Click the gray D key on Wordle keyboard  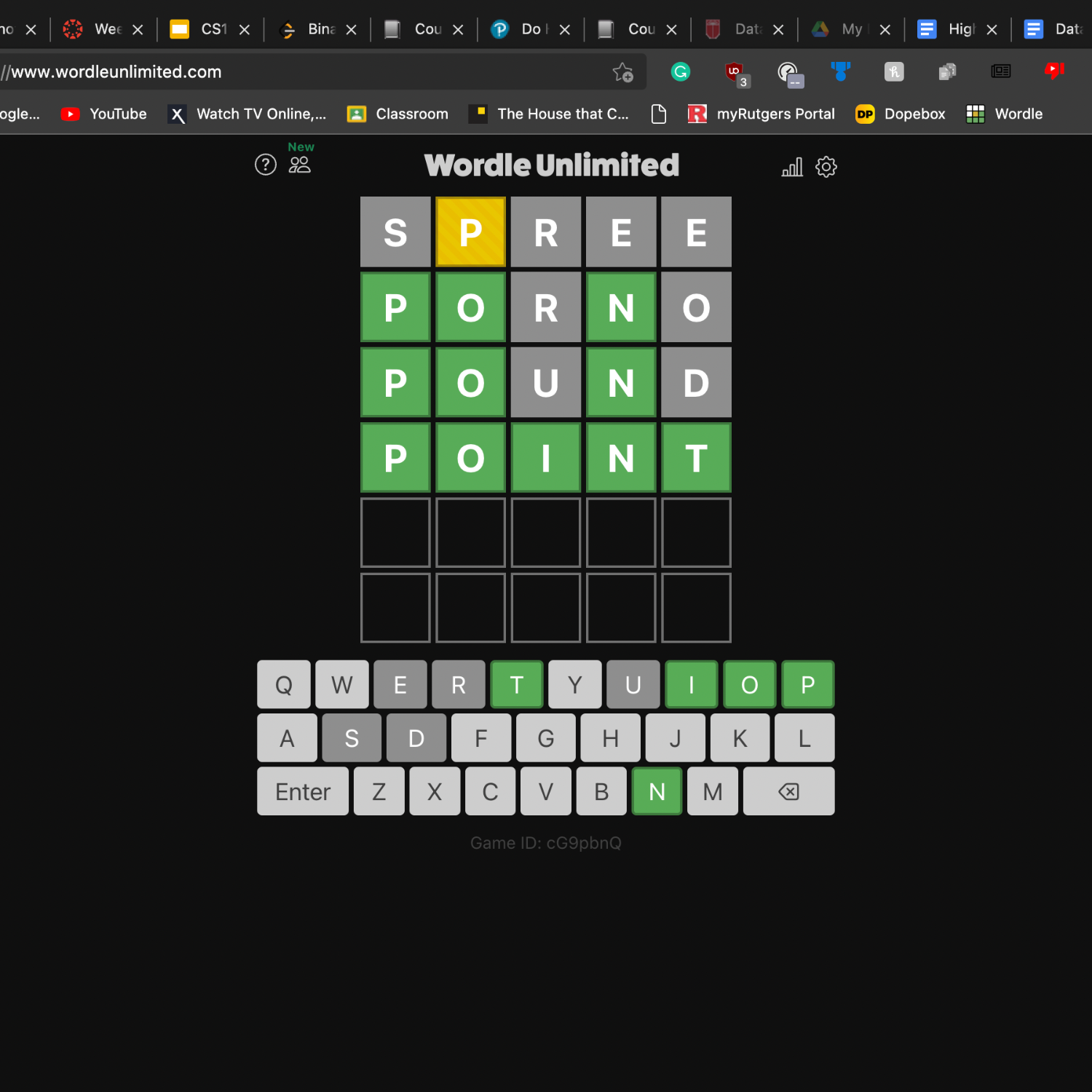(x=416, y=738)
